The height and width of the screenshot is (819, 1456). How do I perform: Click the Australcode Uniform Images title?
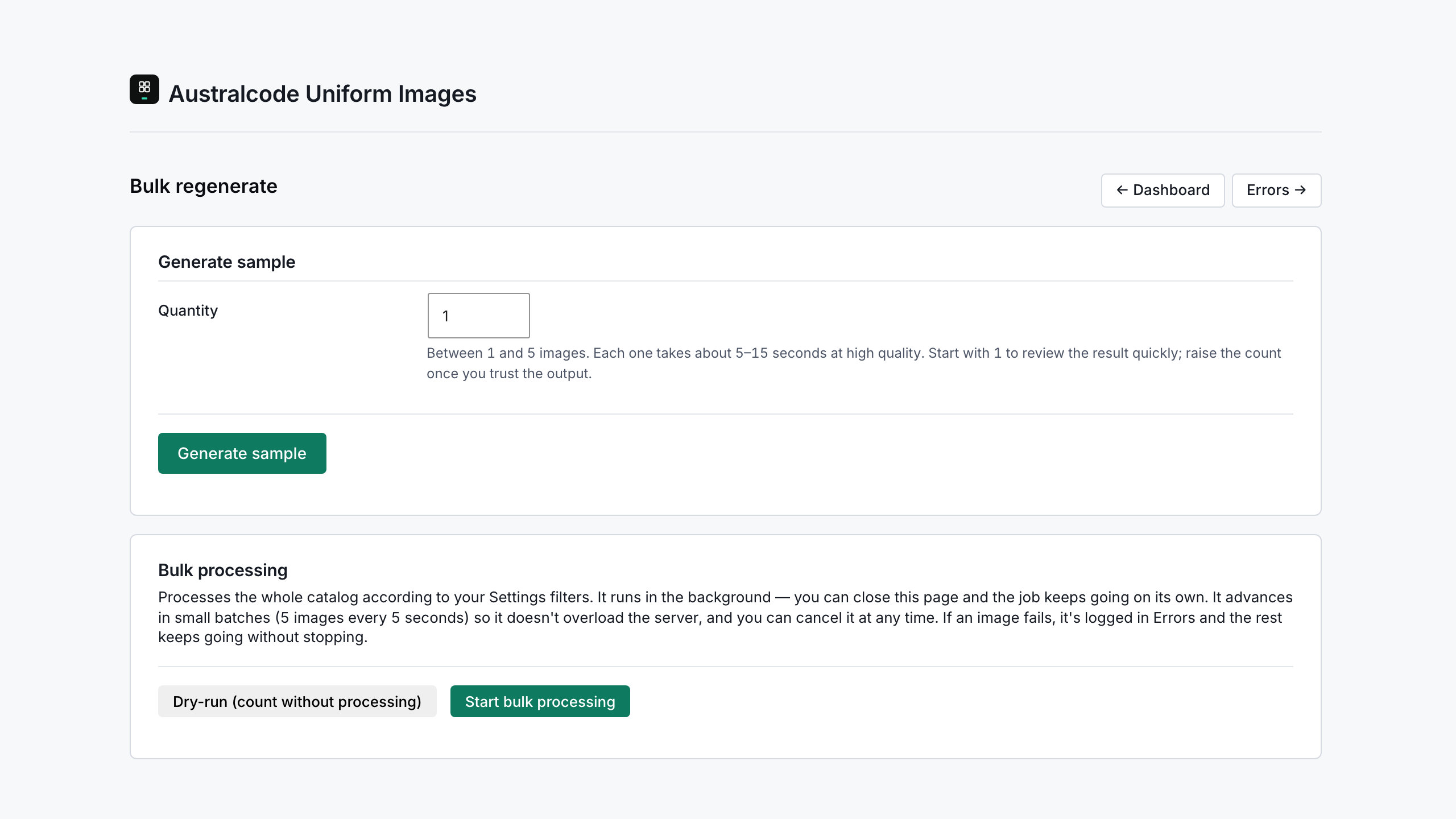322,94
